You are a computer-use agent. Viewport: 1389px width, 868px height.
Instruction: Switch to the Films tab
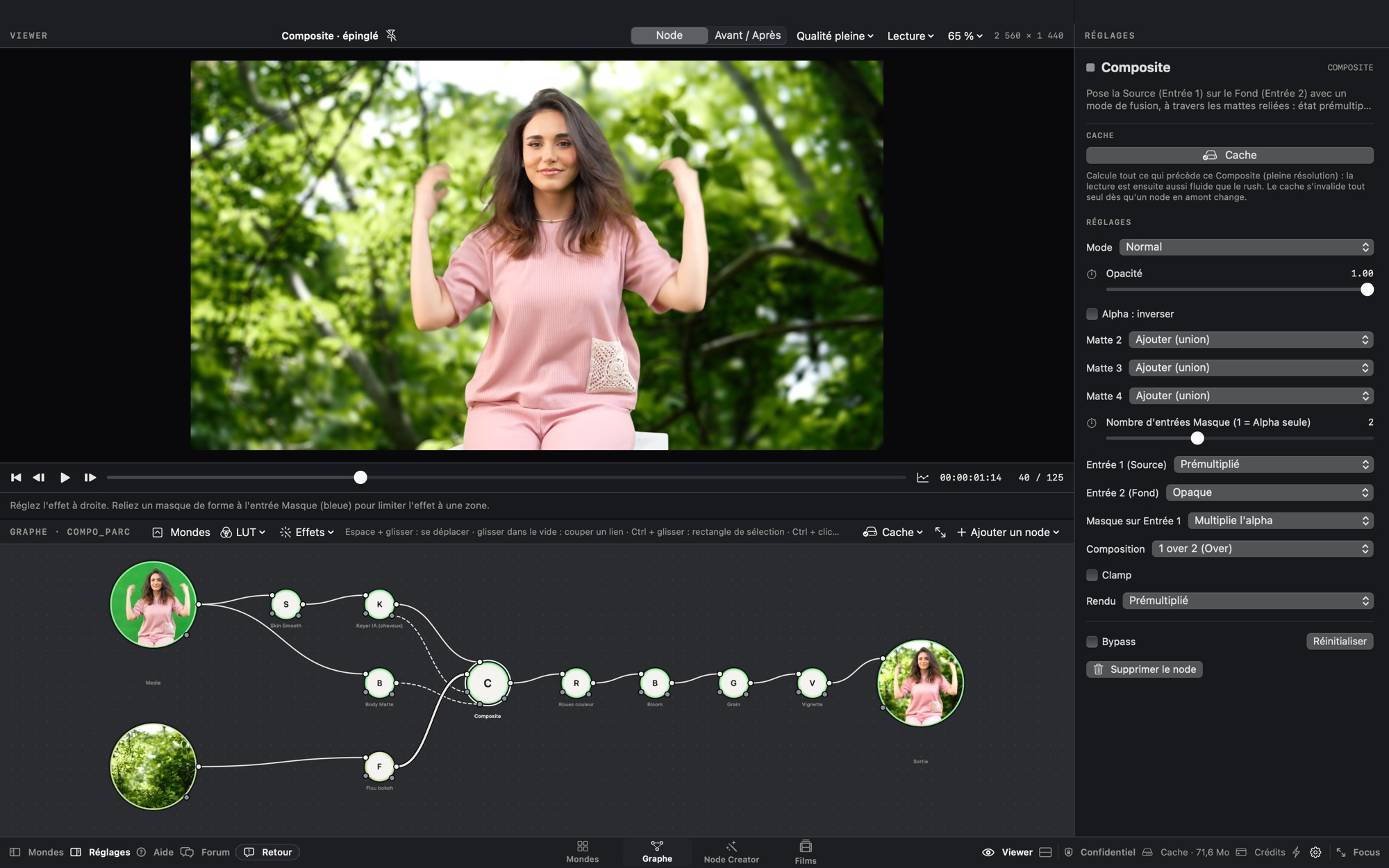click(x=806, y=852)
